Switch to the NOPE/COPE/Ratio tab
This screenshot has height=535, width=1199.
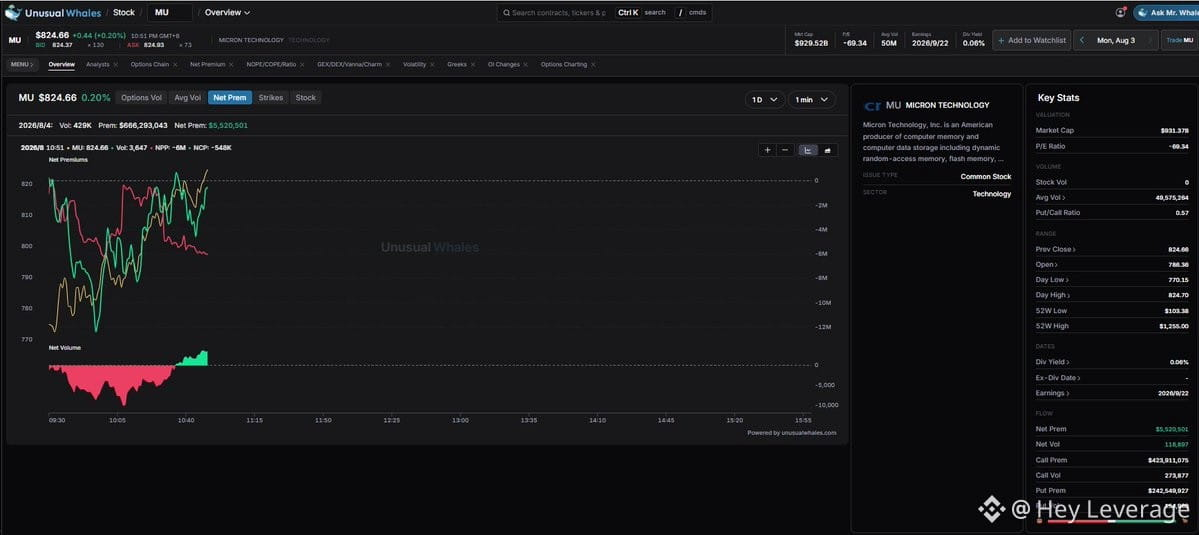pyautogui.click(x=271, y=65)
